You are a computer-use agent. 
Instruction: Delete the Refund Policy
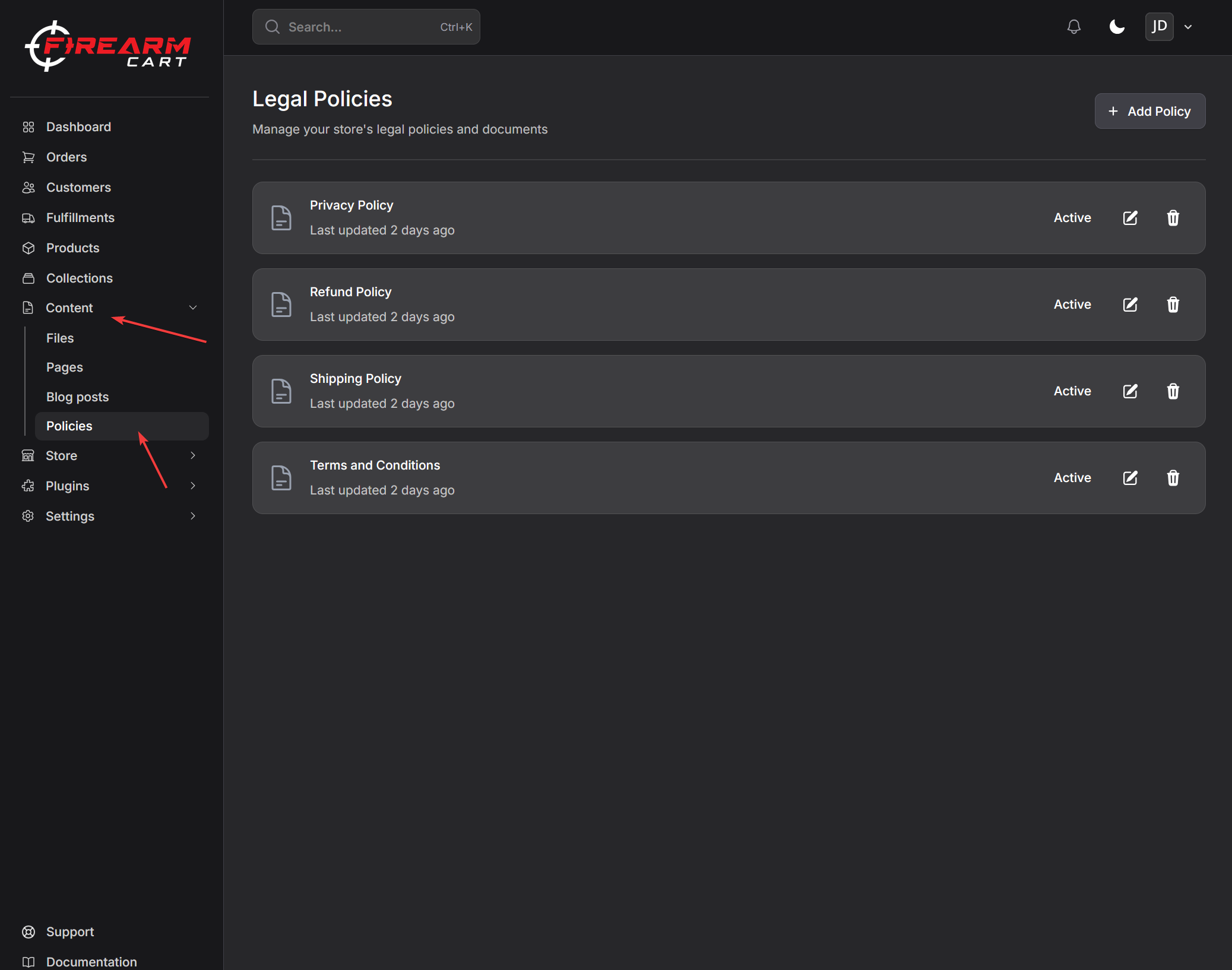[x=1173, y=305]
